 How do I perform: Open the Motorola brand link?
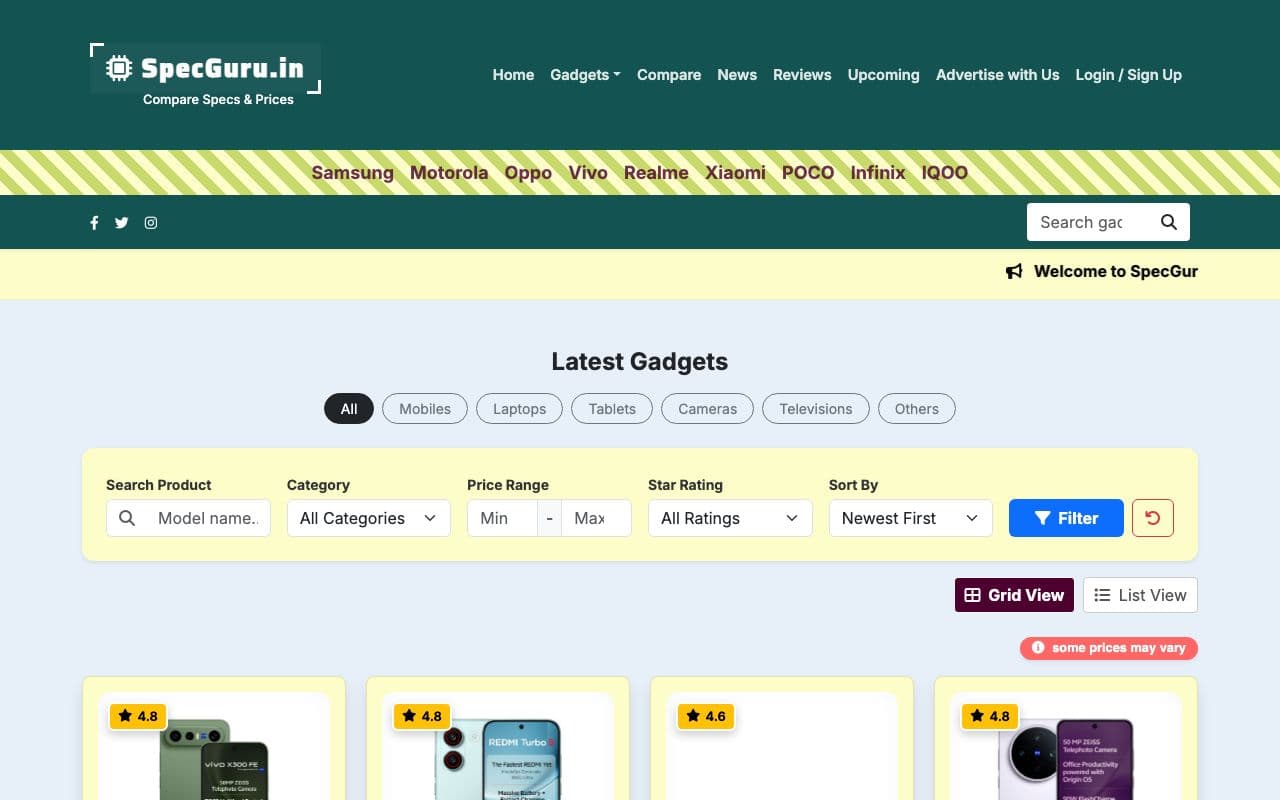(x=449, y=172)
